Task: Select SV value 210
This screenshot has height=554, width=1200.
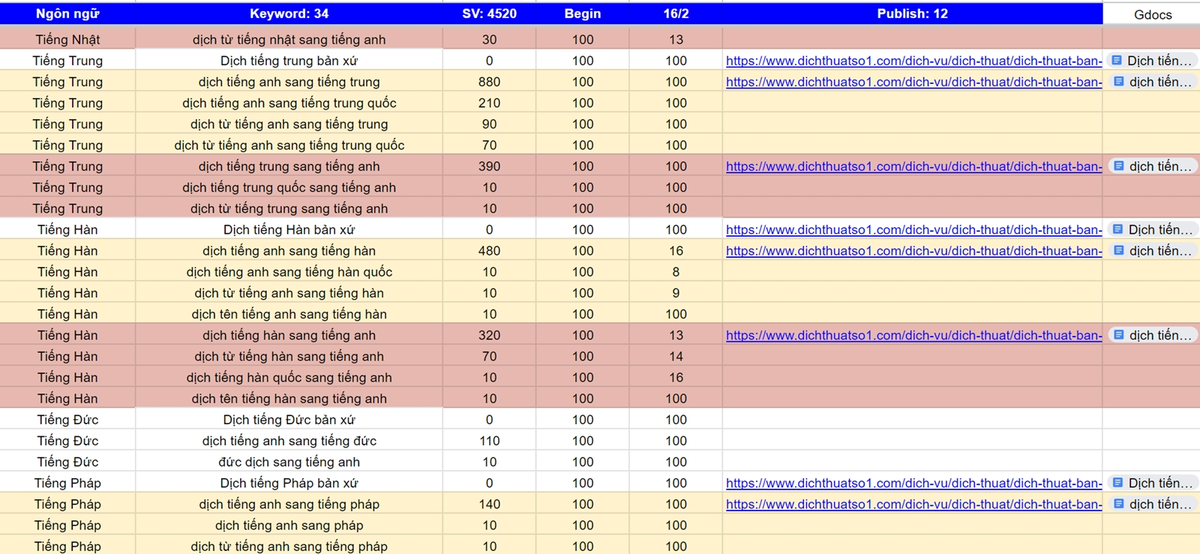Action: point(489,103)
